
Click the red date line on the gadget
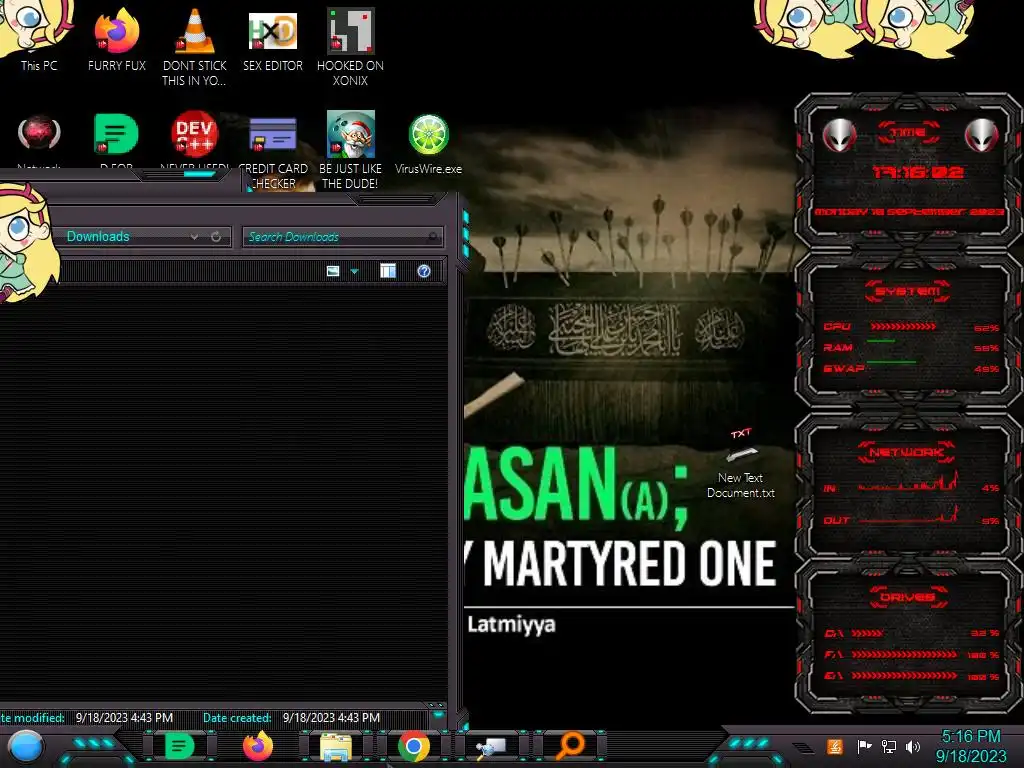908,212
